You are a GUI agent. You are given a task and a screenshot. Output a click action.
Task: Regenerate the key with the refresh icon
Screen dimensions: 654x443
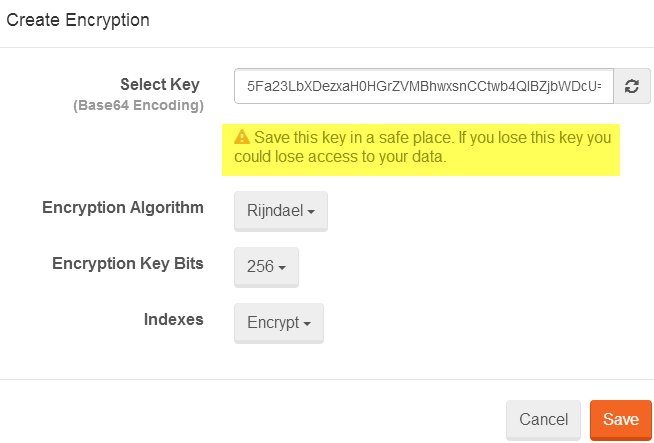632,86
